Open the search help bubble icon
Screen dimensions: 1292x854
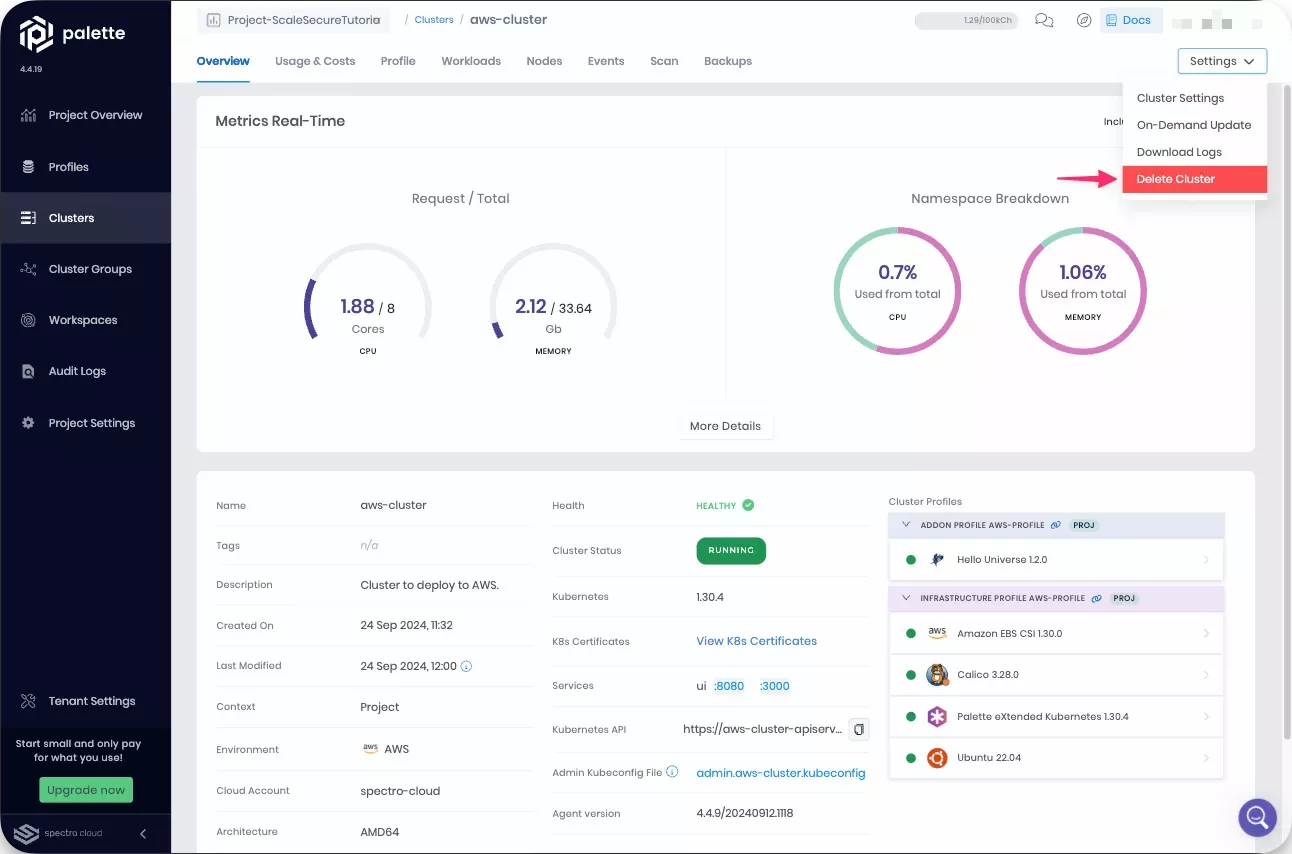pos(1257,817)
